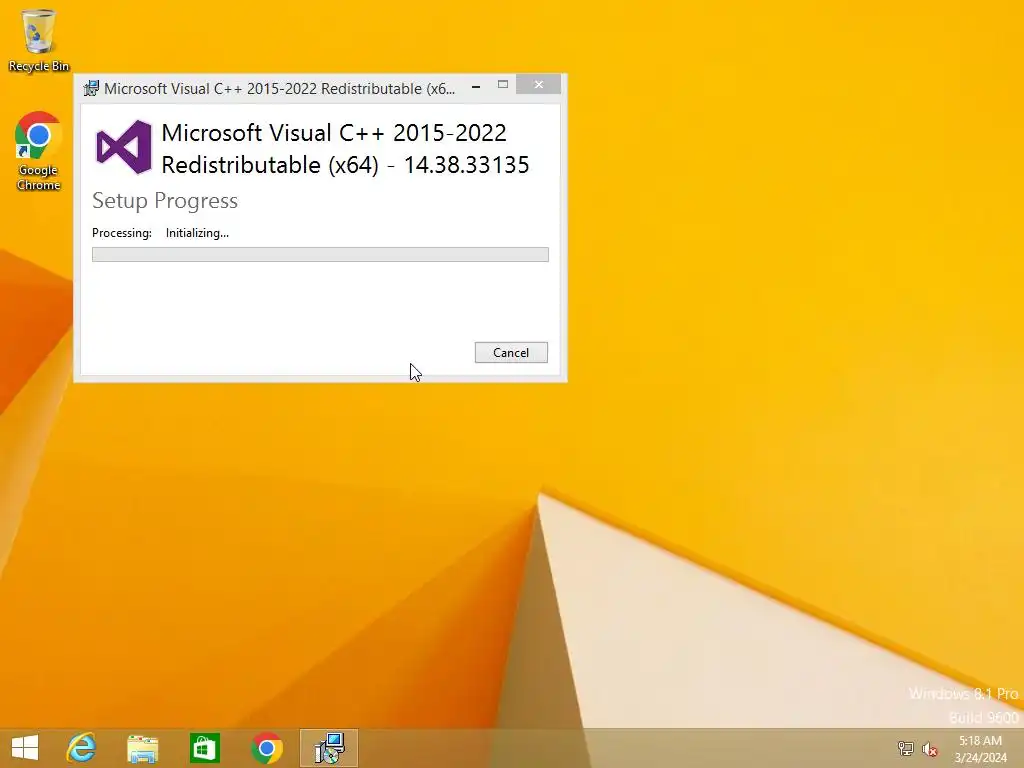Click the installer title bar icon
Viewport: 1024px width, 768px height.
coord(91,88)
